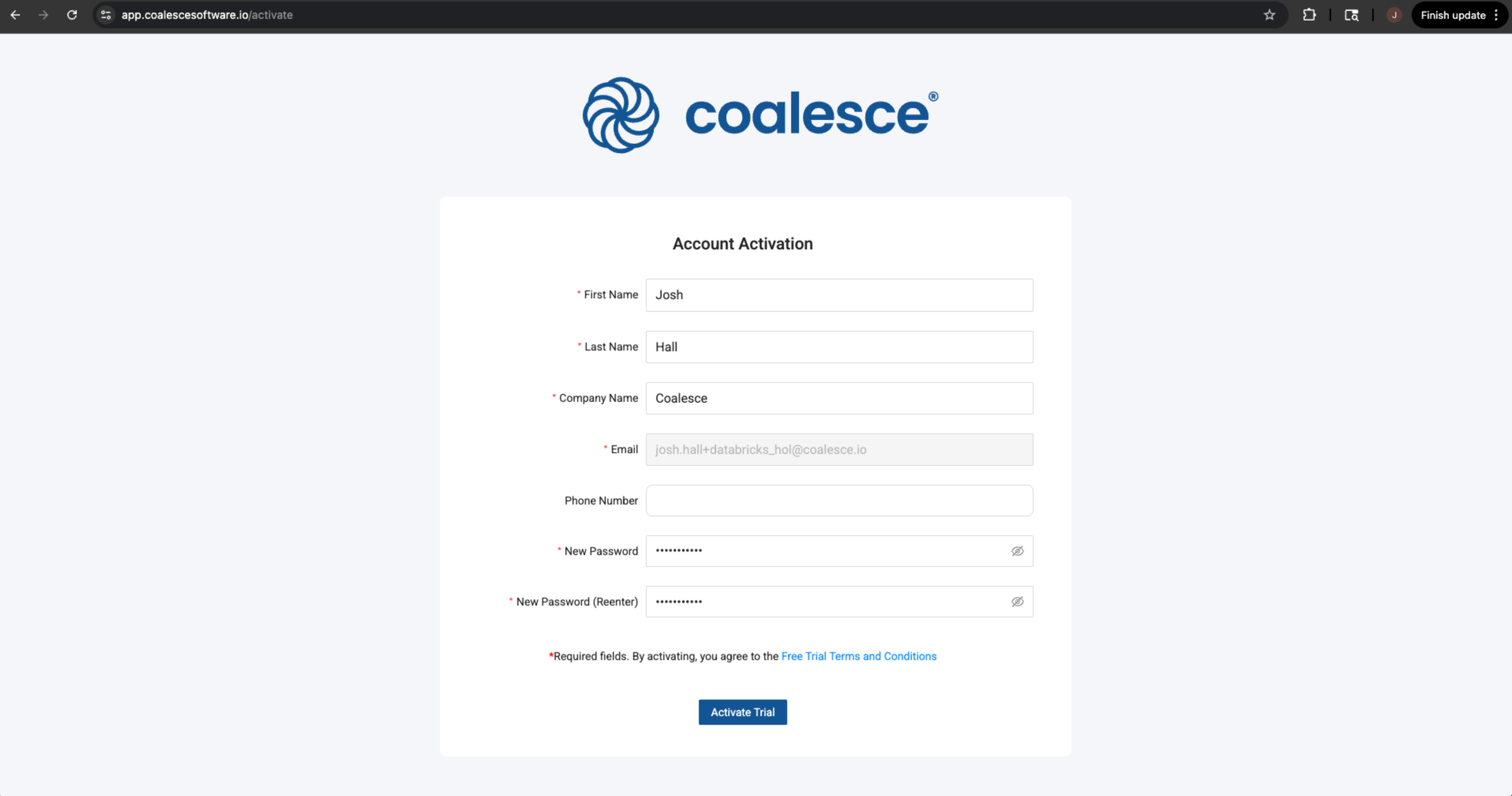Click the browser back arrow
This screenshot has width=1512, height=796.
(15, 15)
